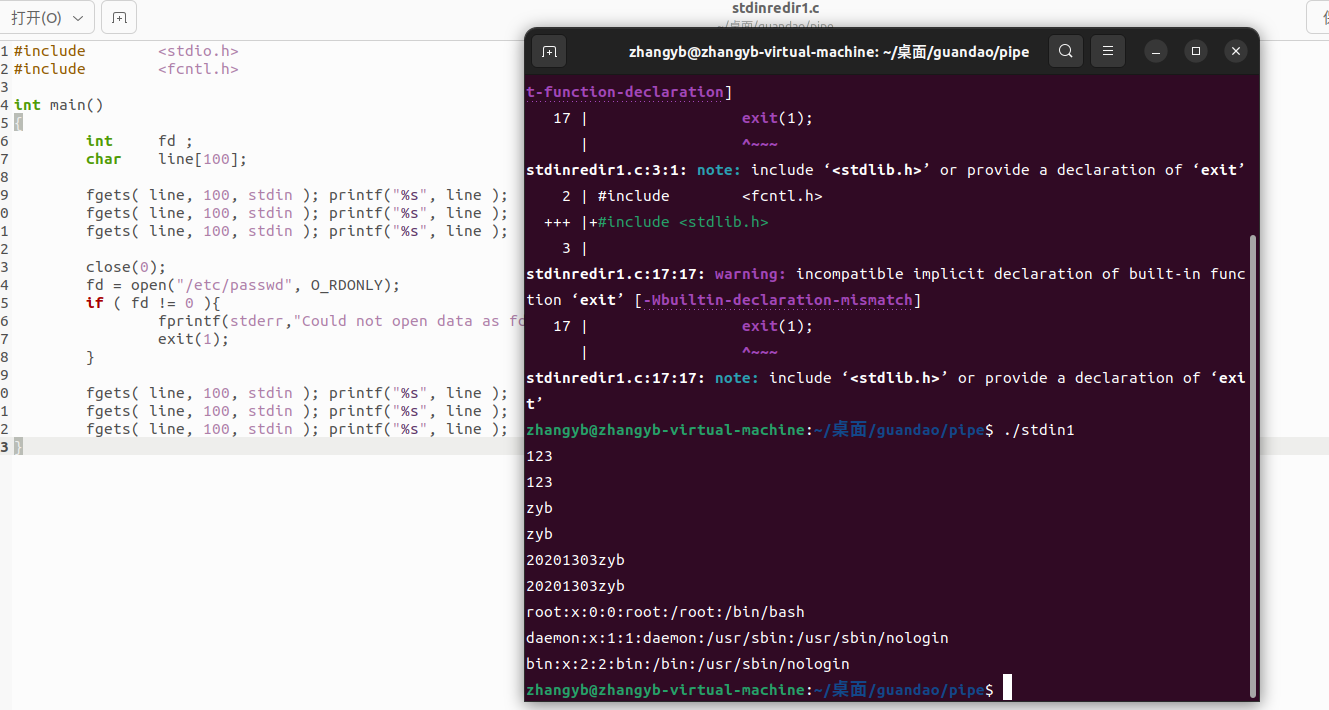Click the terminal title zhangyb@zhangyb-virtual-machine
This screenshot has width=1329, height=710.
(829, 52)
